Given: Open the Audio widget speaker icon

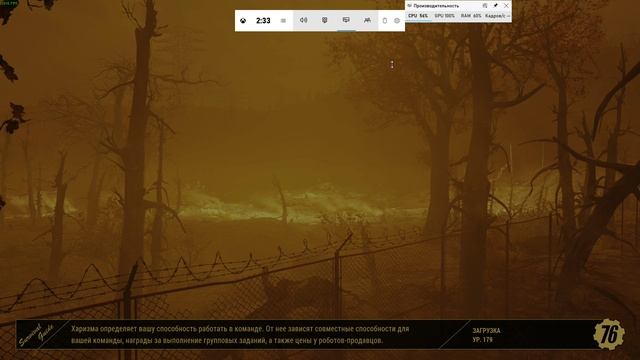Looking at the screenshot, I should pos(303,20).
